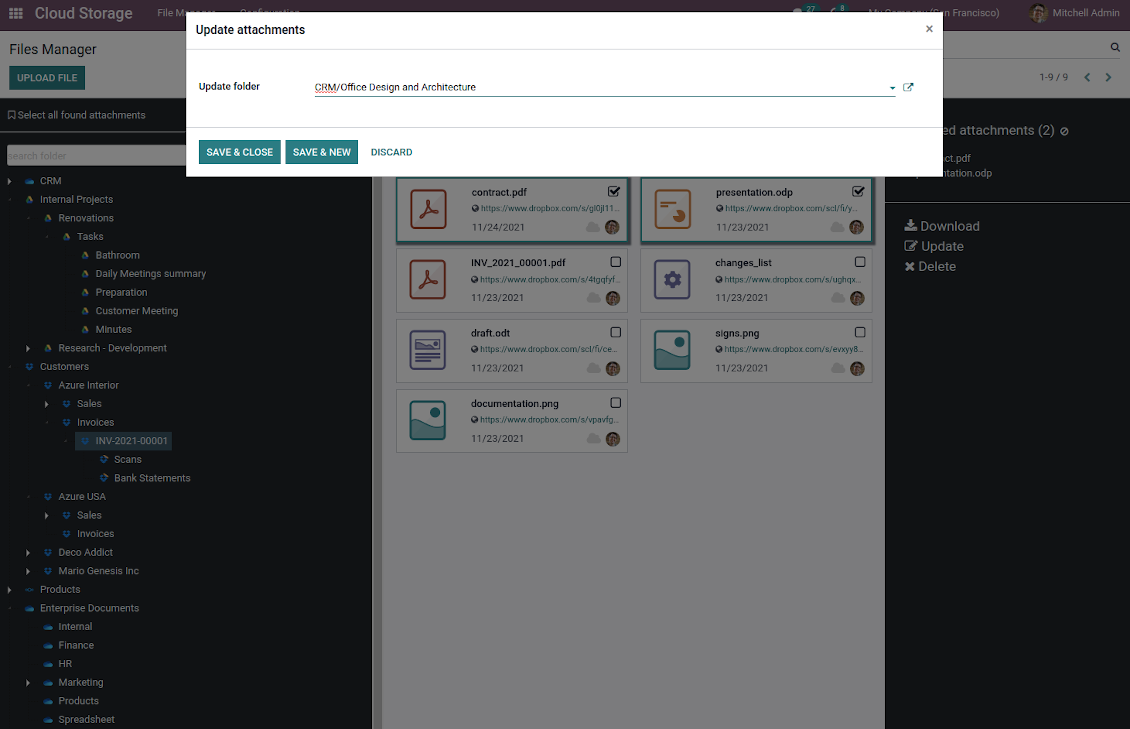Click Discard in the dialog
The image size is (1130, 729).
point(391,152)
